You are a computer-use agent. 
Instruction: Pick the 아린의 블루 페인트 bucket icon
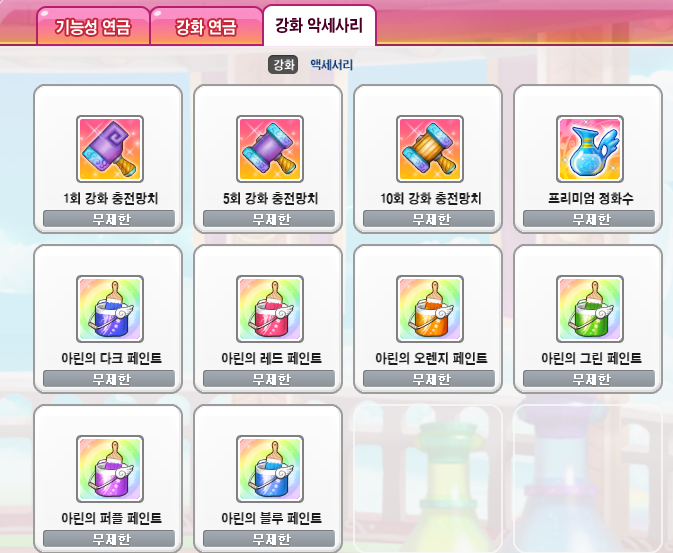pos(270,469)
